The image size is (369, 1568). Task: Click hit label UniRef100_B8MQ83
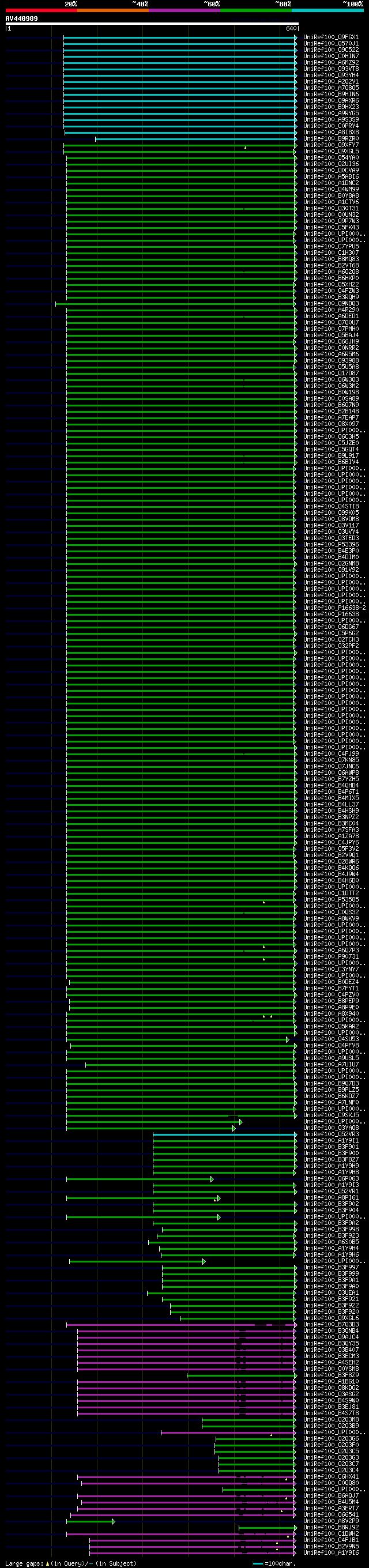[x=332, y=259]
